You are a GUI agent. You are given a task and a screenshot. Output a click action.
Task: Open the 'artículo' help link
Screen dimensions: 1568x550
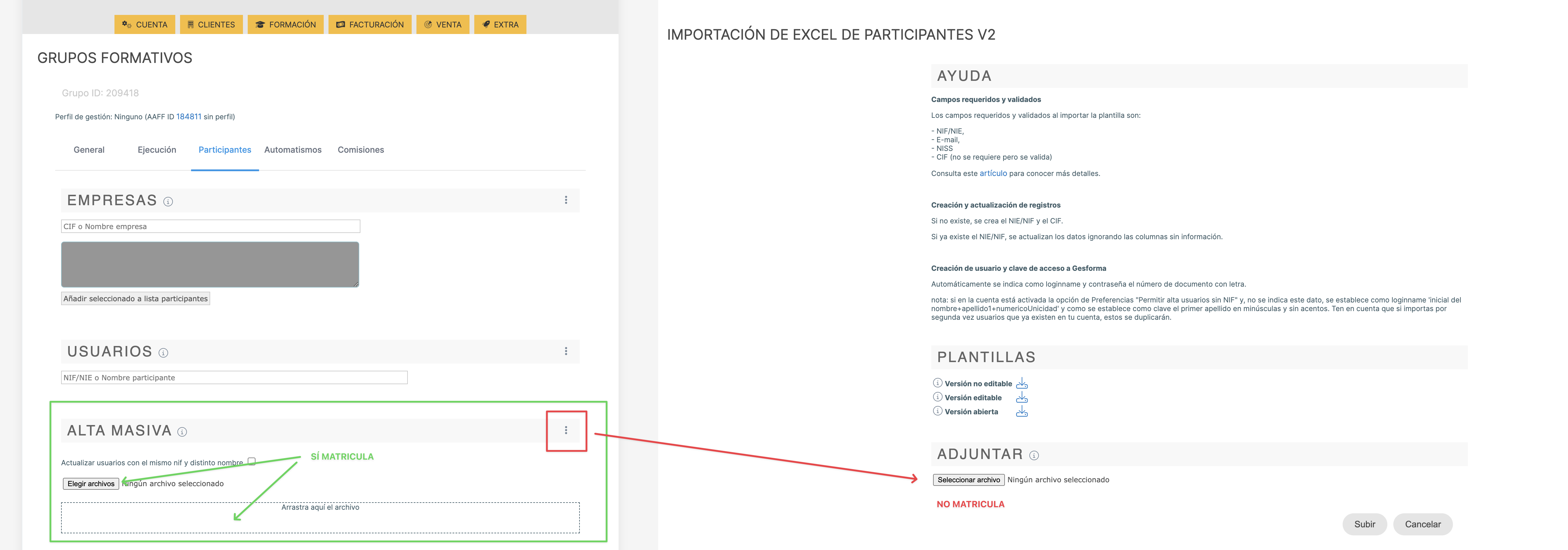click(993, 174)
